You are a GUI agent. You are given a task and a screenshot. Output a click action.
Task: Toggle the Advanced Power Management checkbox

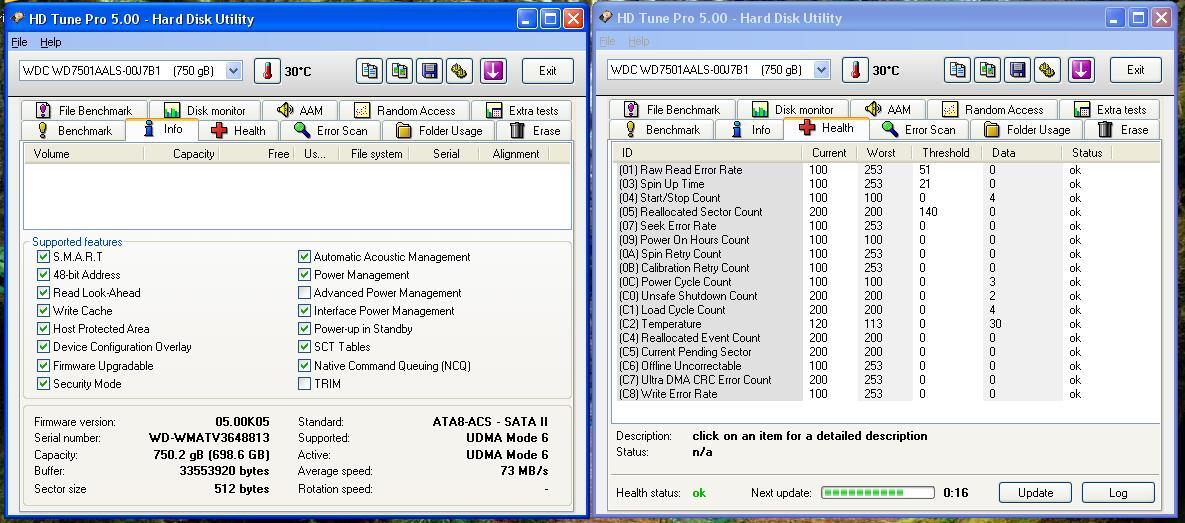[304, 292]
